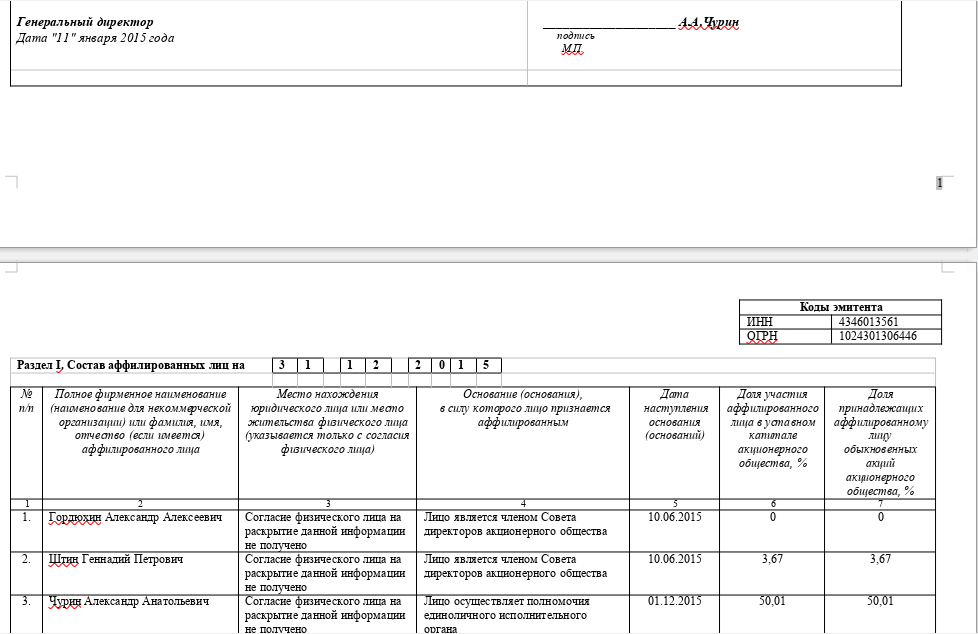Click the affiliation basis text in Штин's row
The image size is (978, 634).
coord(515,567)
